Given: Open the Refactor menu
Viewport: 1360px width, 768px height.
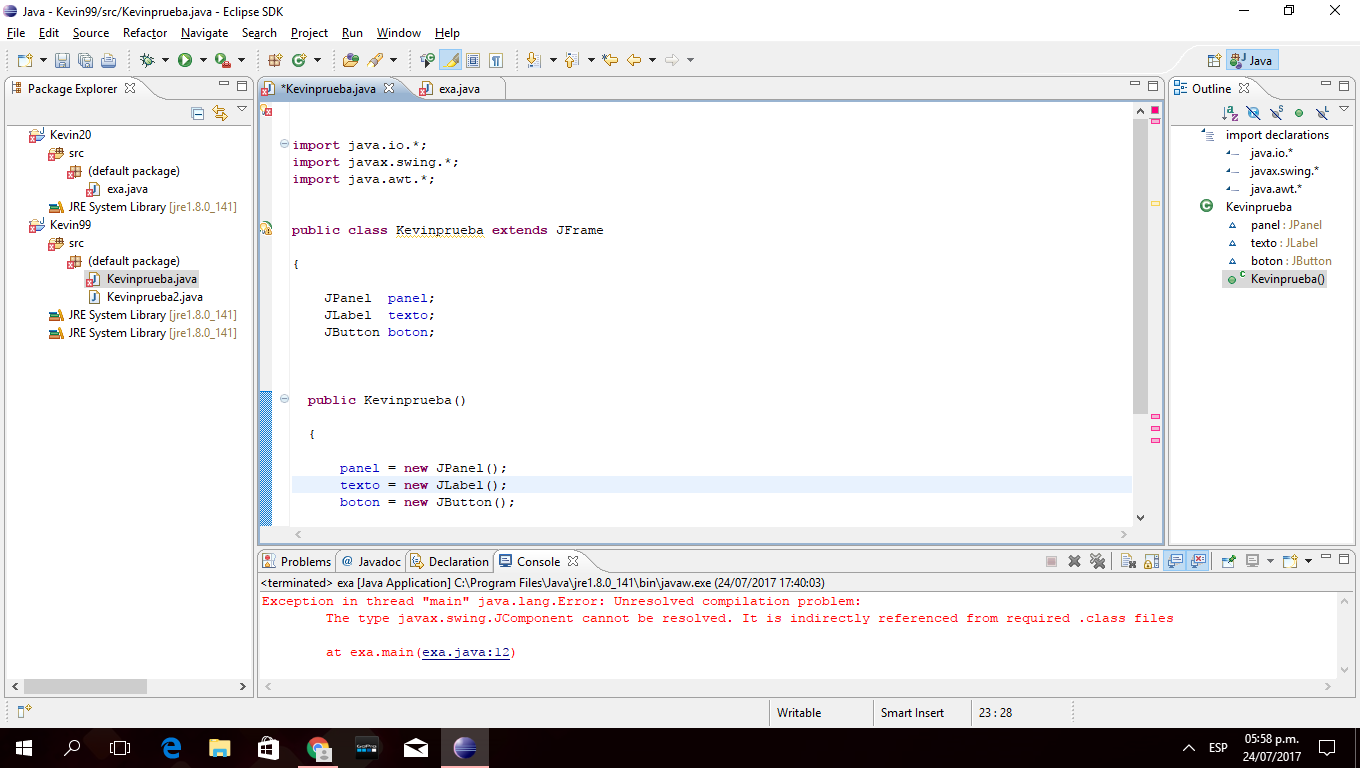Looking at the screenshot, I should (x=145, y=33).
